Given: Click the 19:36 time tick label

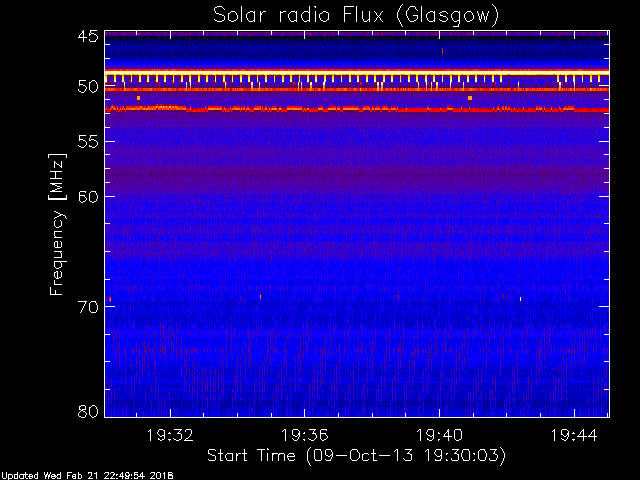Looking at the screenshot, I should click(304, 435).
